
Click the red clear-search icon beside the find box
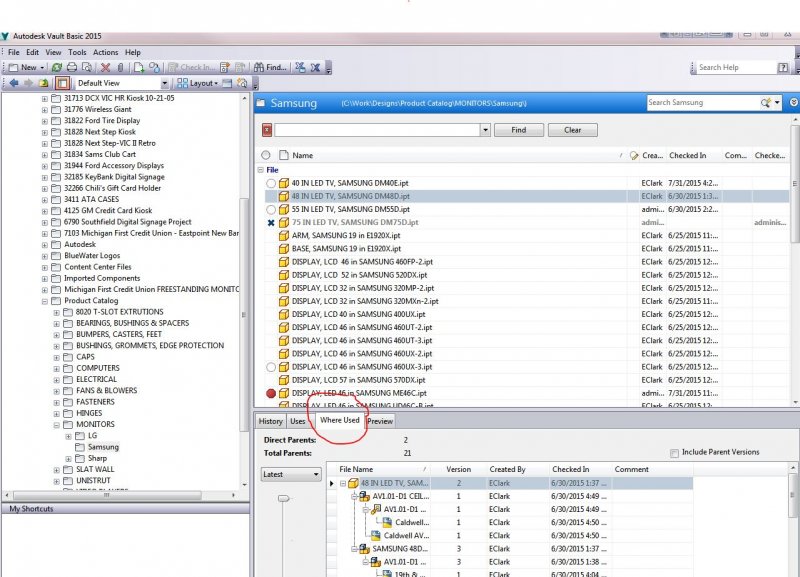coord(267,130)
